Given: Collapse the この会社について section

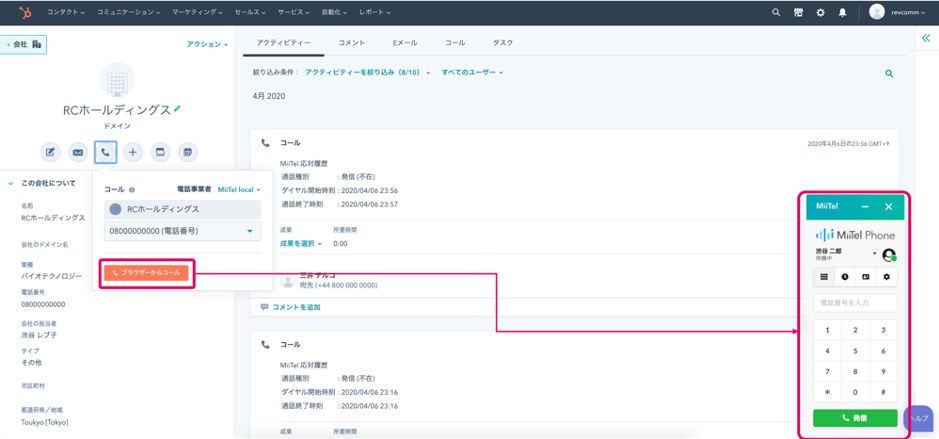Looking at the screenshot, I should coord(11,183).
